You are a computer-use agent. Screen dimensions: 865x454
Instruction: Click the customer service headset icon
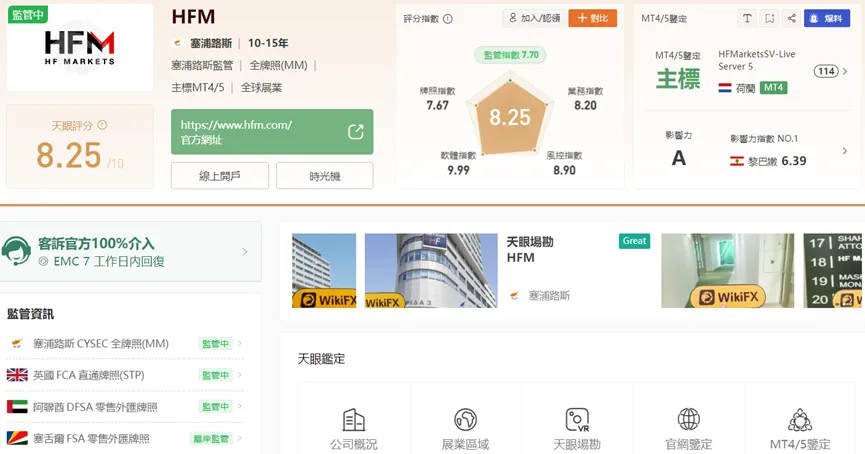pos(16,251)
